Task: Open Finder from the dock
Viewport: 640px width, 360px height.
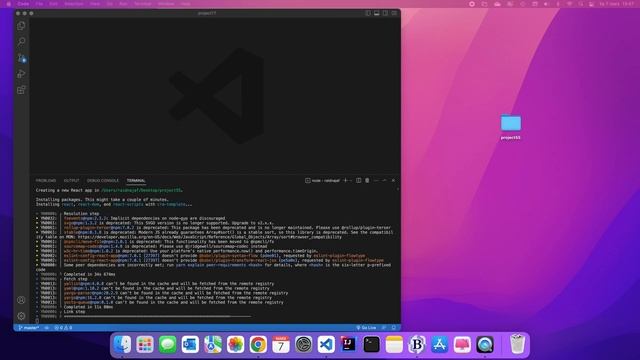Action: (122, 344)
